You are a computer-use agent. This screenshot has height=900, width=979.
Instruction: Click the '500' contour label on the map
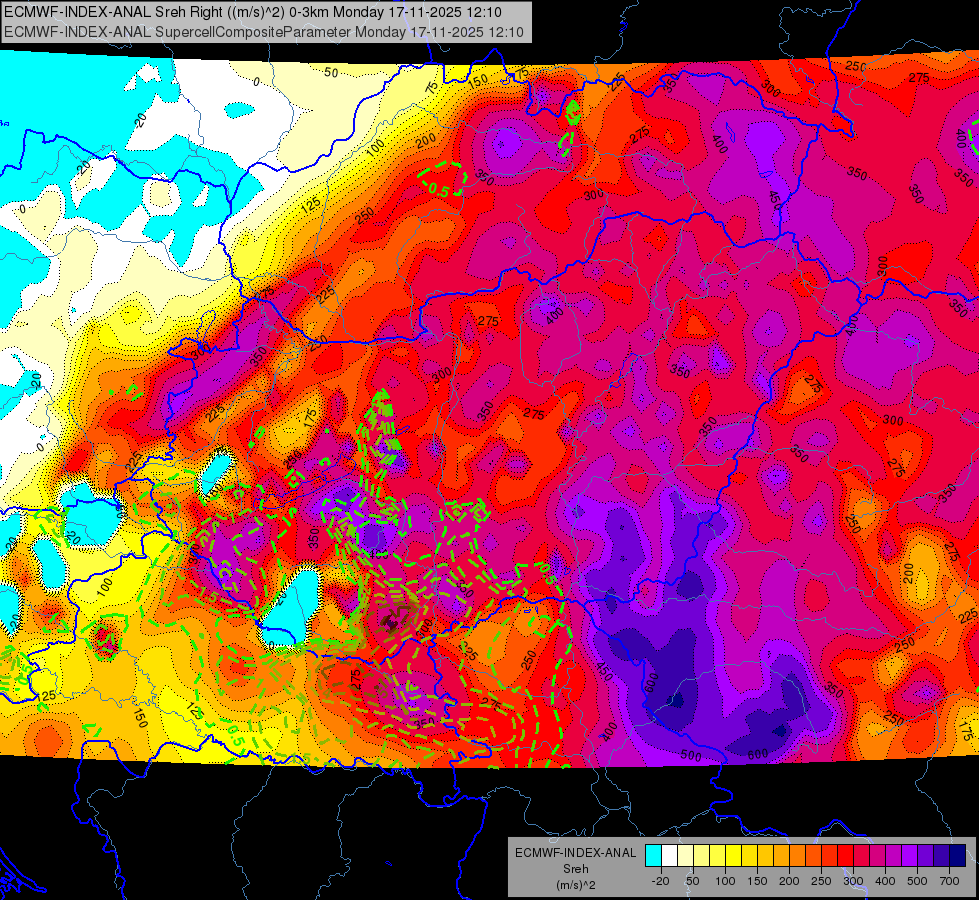coord(691,755)
